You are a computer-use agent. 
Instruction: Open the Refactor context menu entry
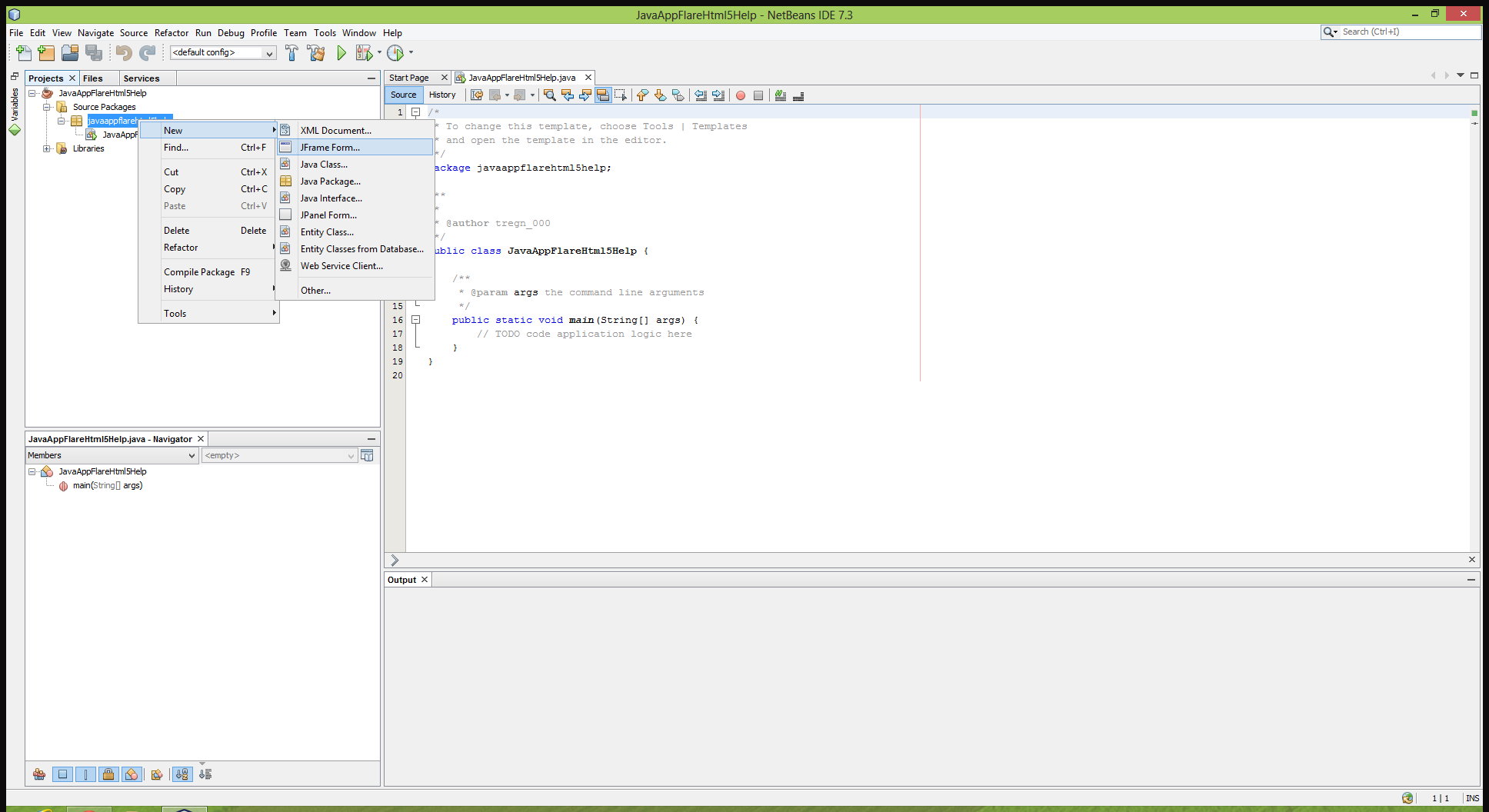coord(208,247)
